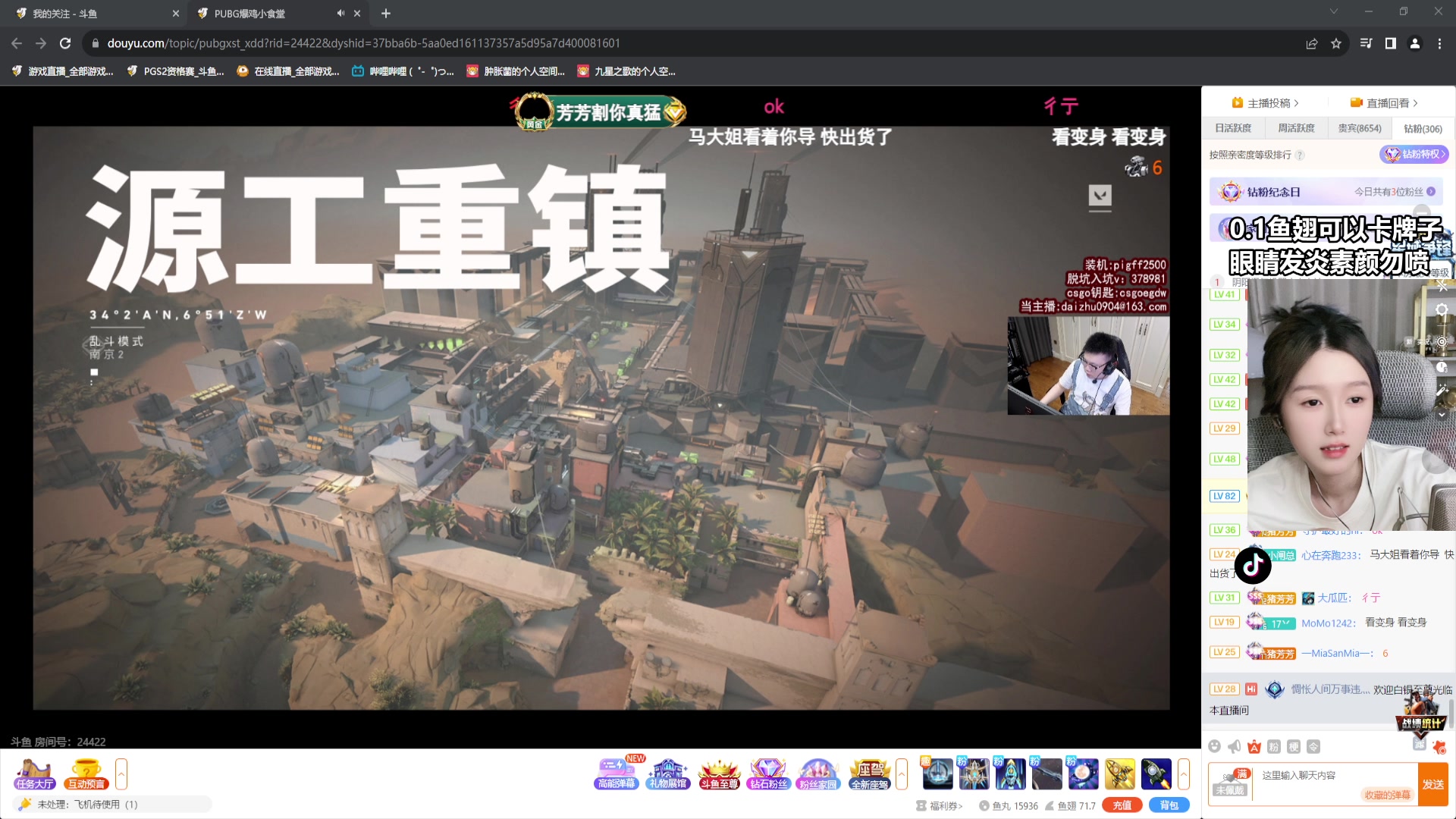
Task: Click username MoMo1242 in chat
Action: (x=1329, y=623)
